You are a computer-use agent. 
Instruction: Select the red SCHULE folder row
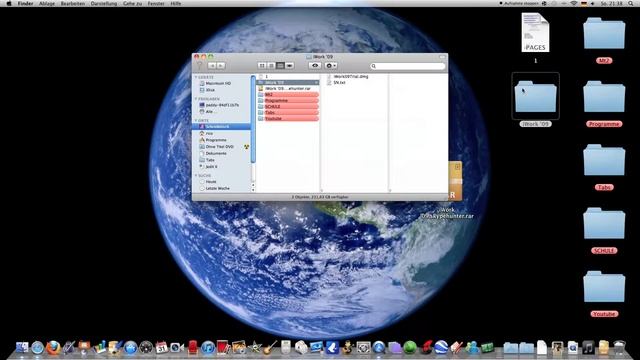(288, 107)
